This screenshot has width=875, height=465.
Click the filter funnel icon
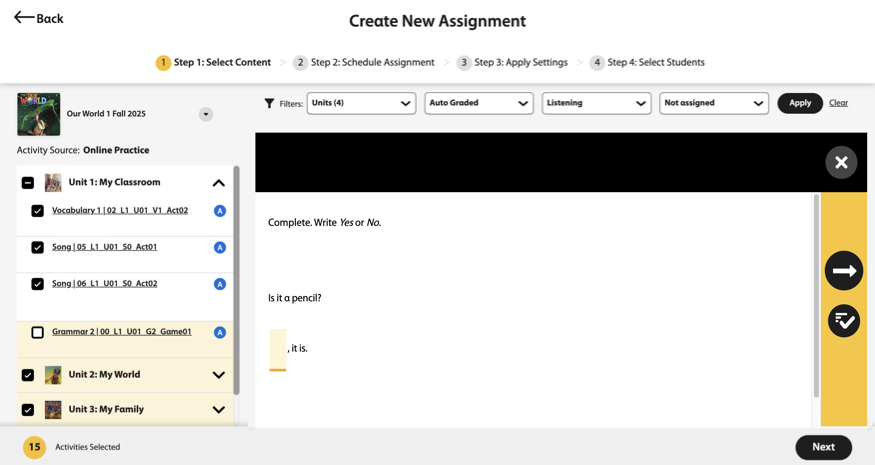pyautogui.click(x=269, y=103)
